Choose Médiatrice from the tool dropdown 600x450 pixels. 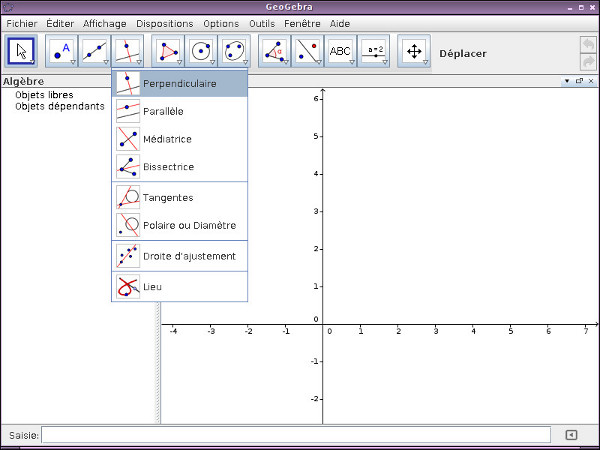point(179,139)
